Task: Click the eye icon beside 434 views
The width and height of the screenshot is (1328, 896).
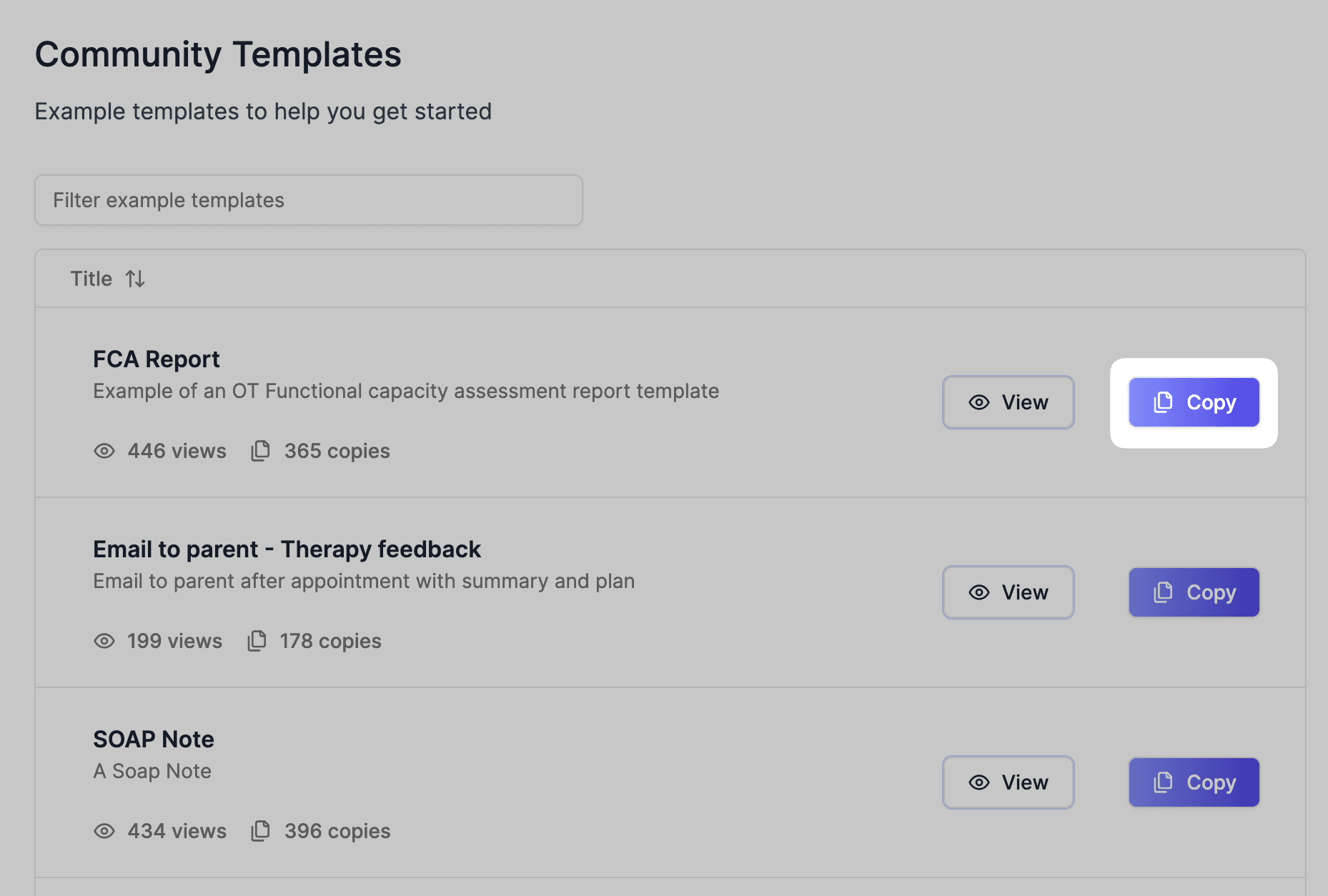Action: [104, 831]
